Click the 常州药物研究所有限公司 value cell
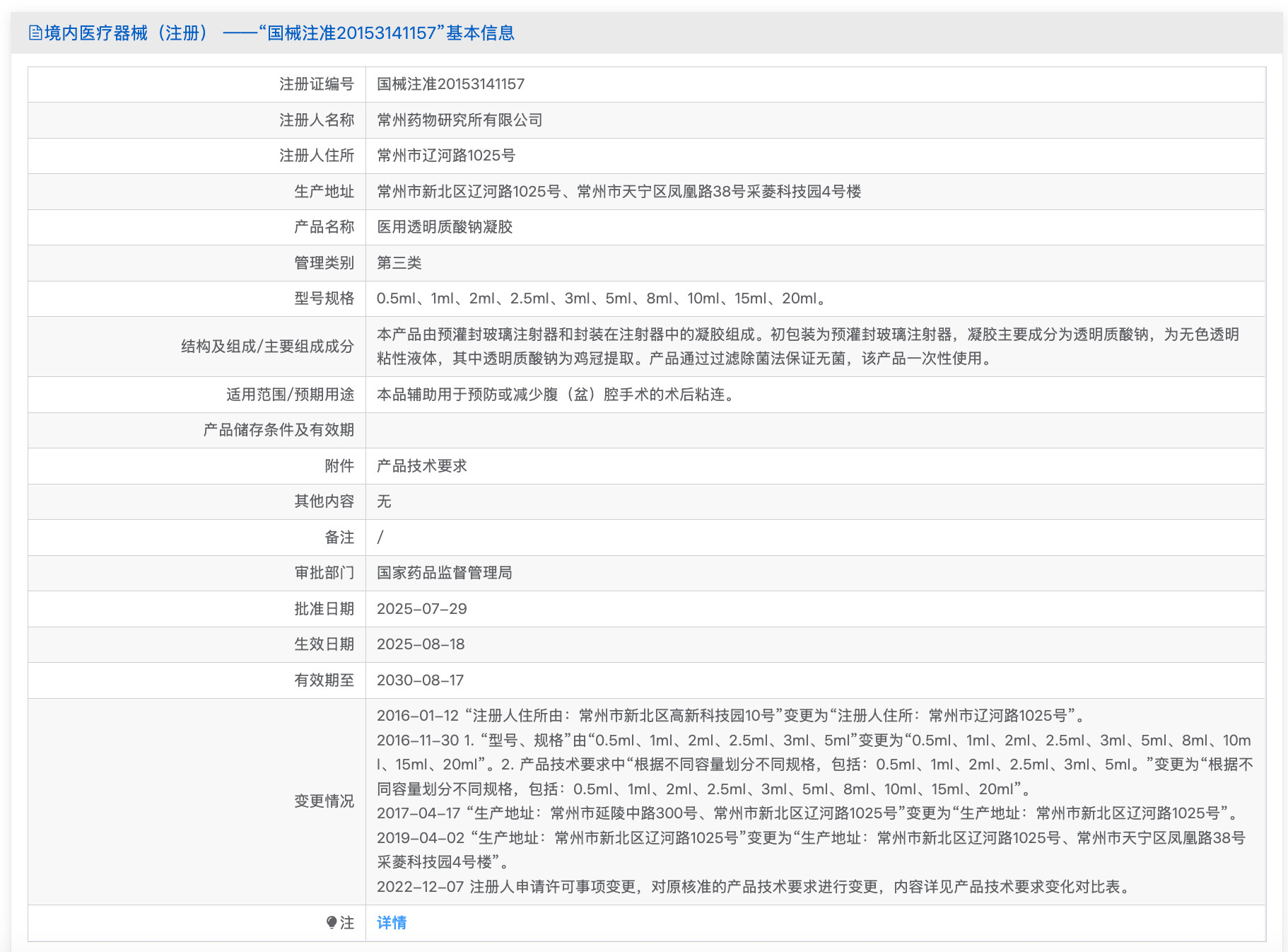The image size is (1288, 952). click(459, 120)
